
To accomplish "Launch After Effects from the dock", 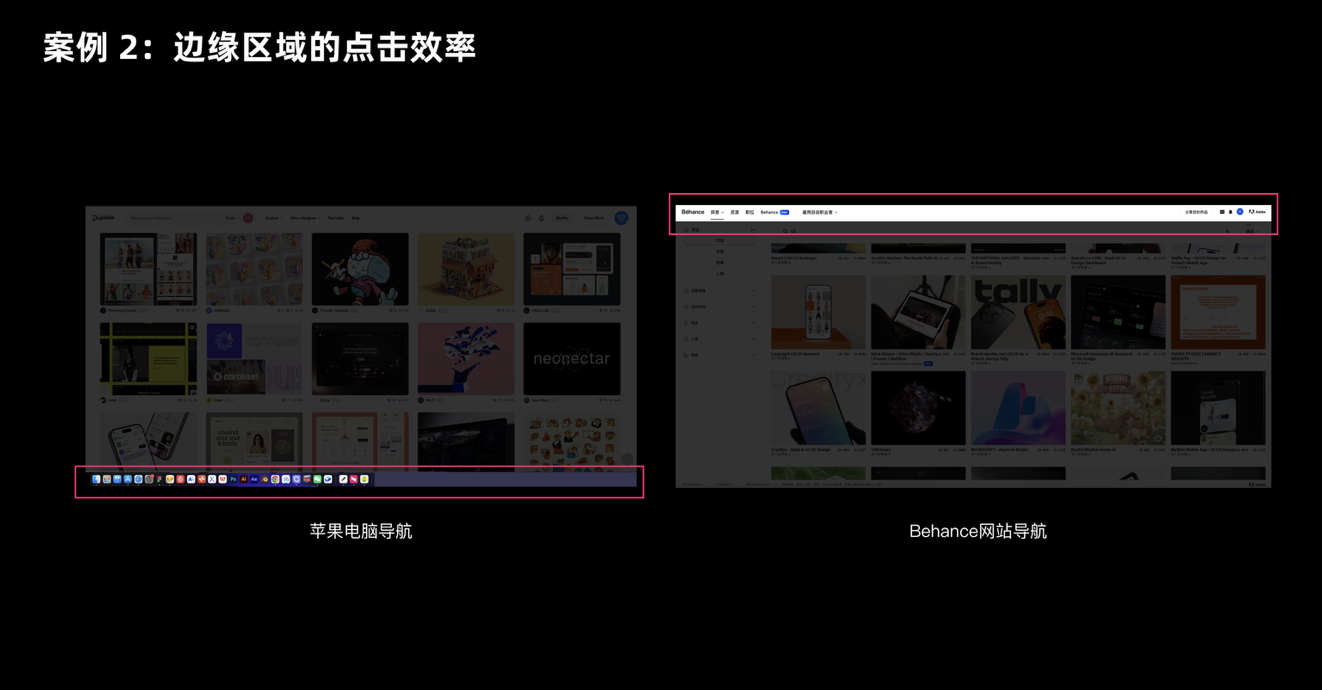I will (x=254, y=479).
